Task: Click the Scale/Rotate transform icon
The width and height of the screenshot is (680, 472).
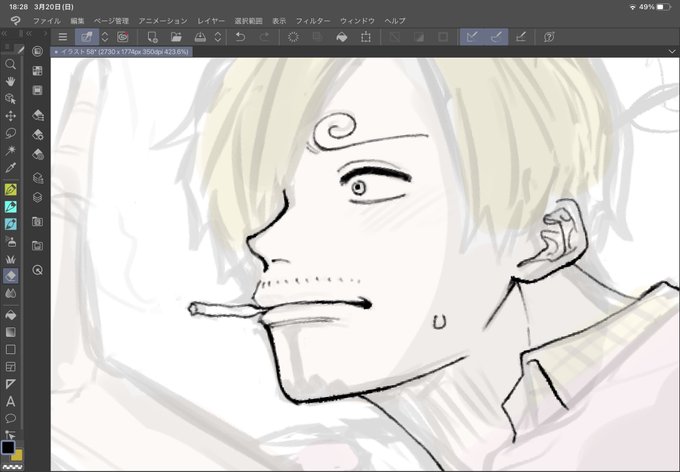Action: (366, 37)
